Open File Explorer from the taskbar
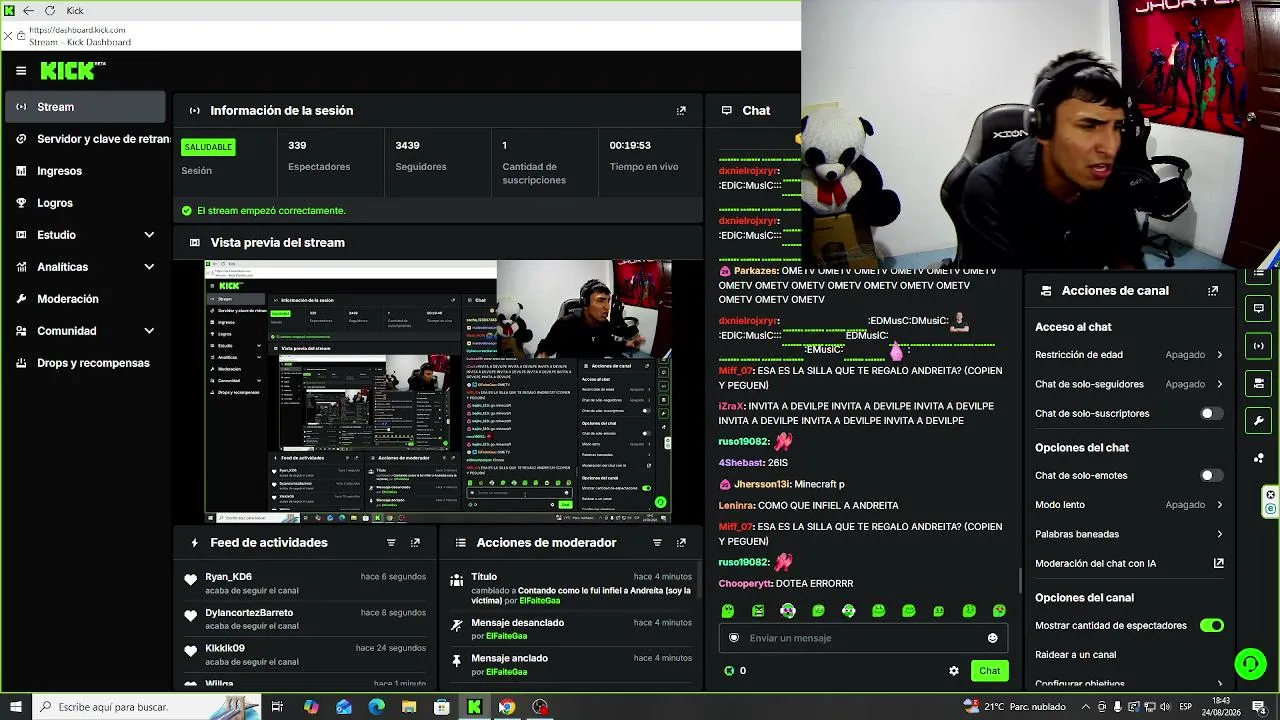Screen dimensions: 1280x720 (409, 707)
